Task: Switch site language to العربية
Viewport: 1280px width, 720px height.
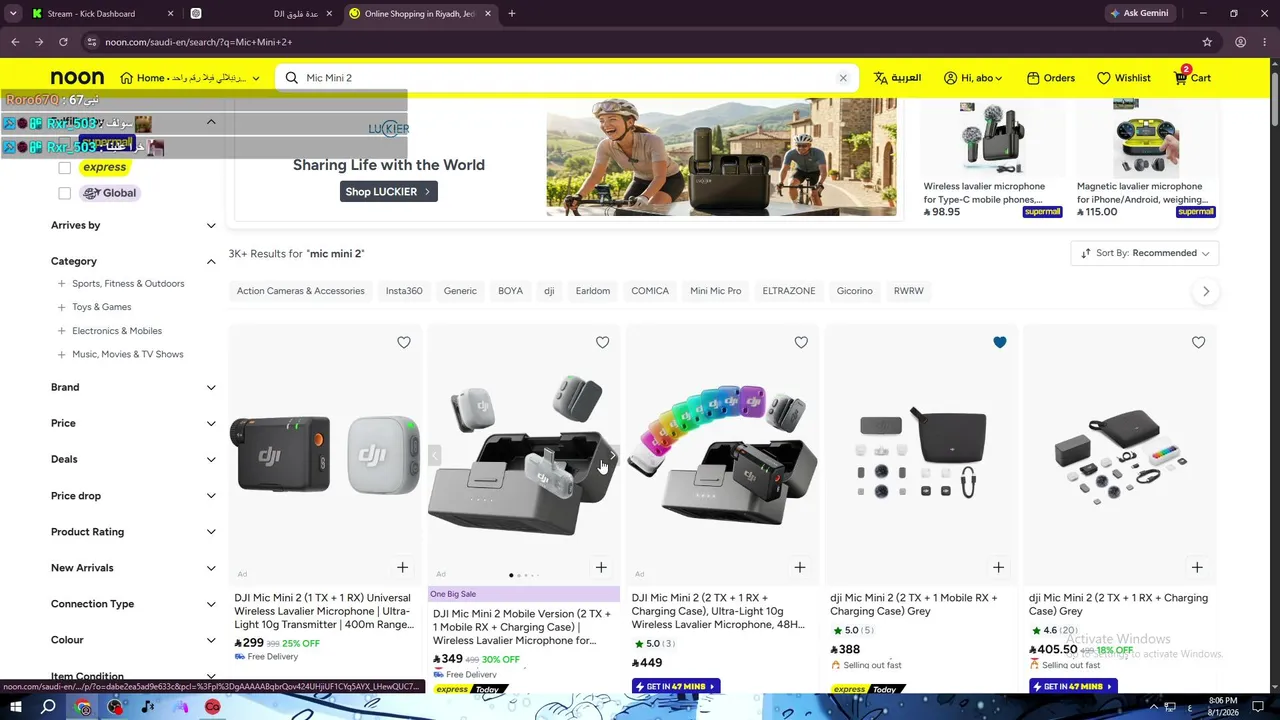Action: tap(897, 78)
